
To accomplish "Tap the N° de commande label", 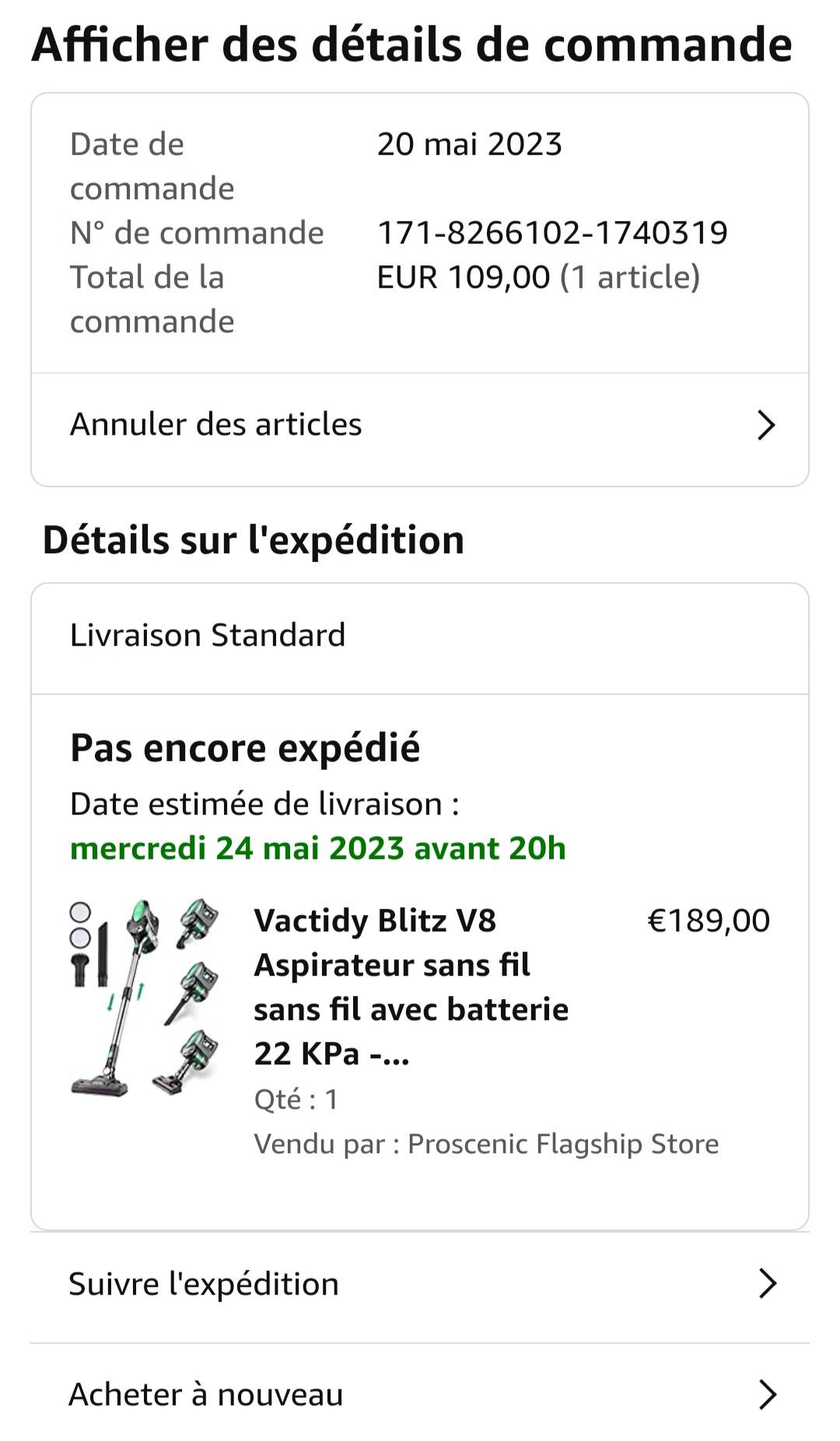I will [x=197, y=233].
